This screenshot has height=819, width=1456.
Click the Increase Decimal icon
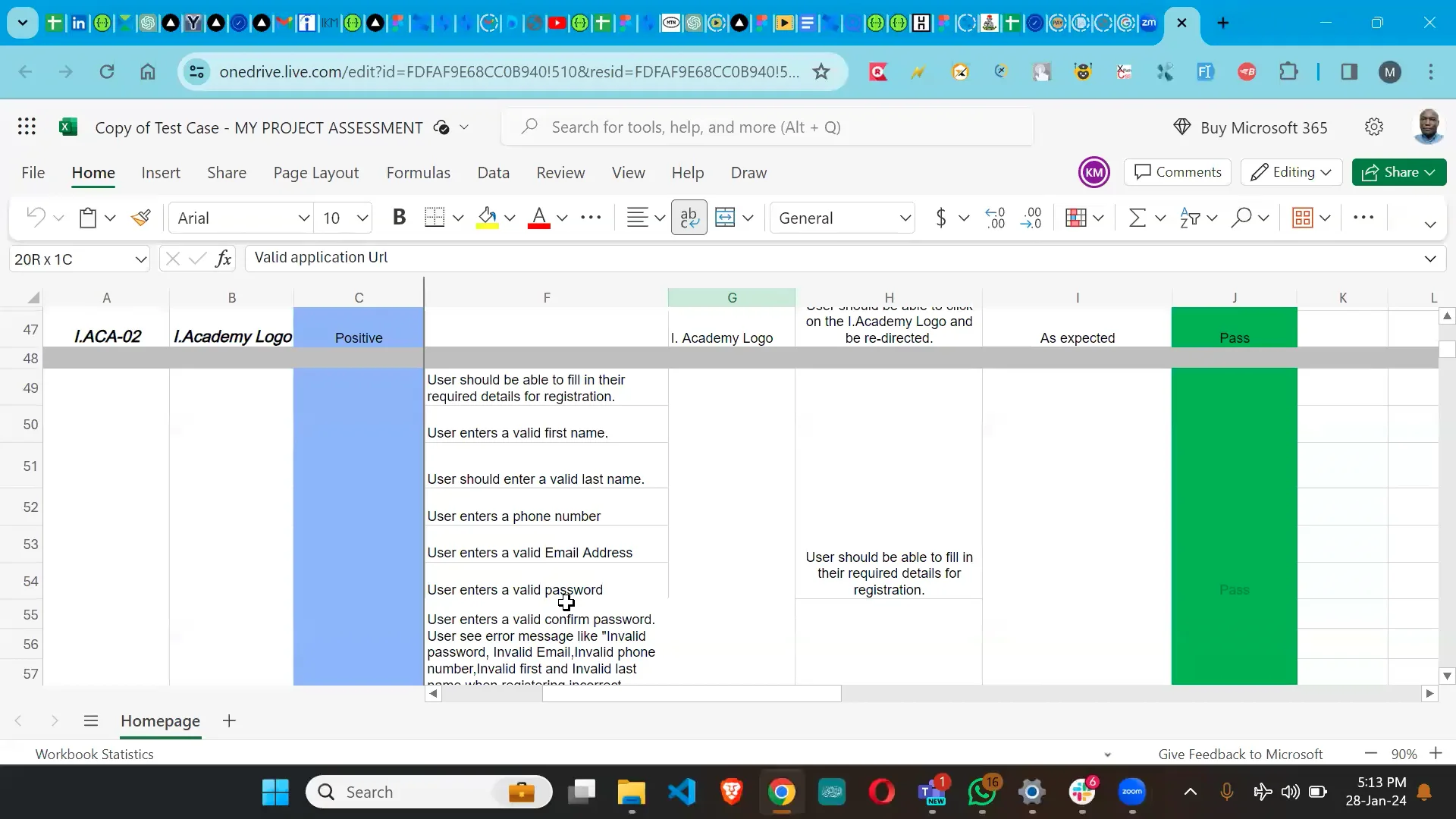995,218
